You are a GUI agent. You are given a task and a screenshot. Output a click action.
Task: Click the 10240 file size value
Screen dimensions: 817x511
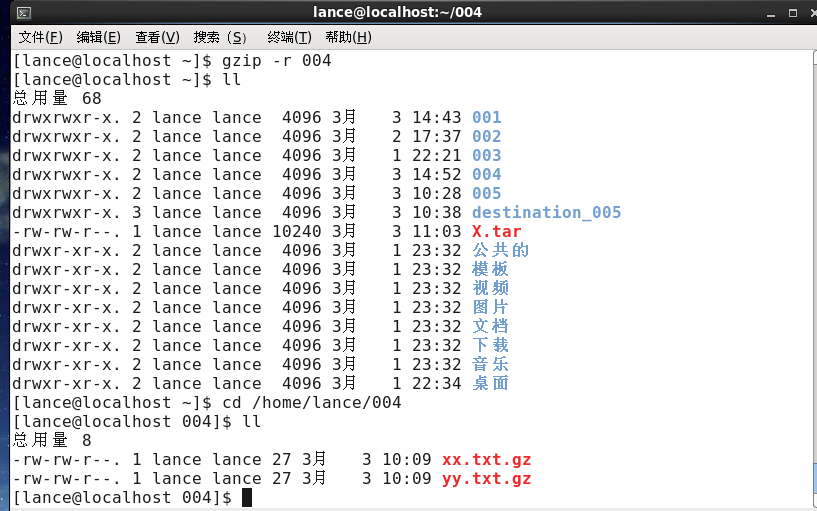point(297,231)
